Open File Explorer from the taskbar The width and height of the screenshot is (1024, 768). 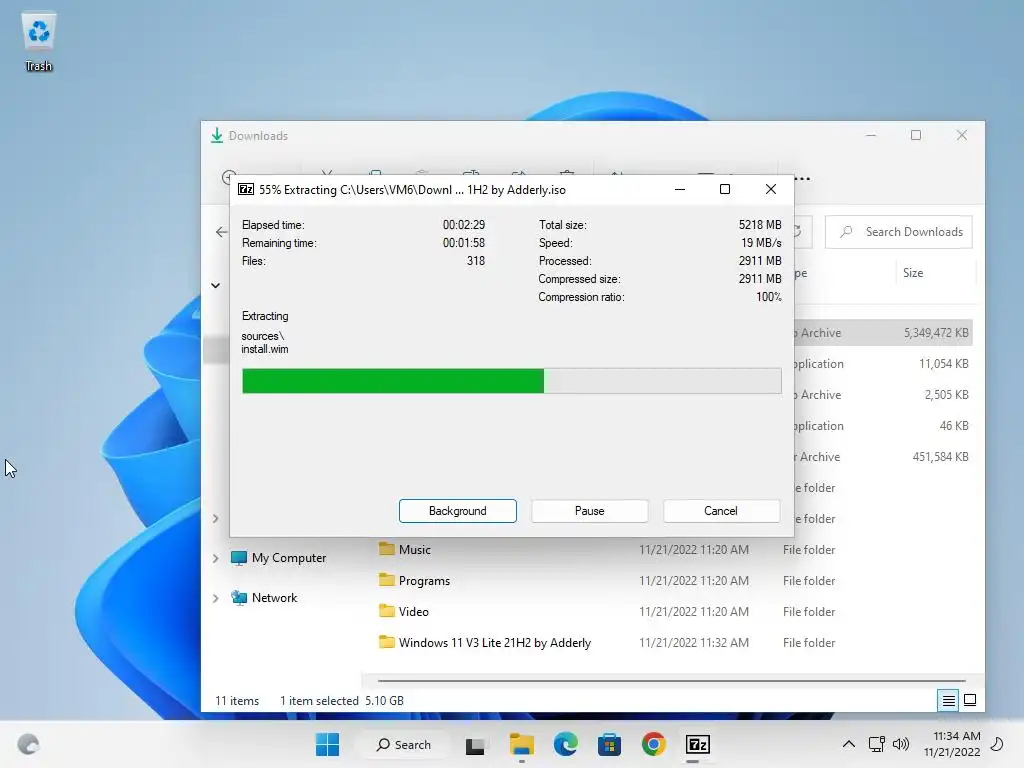click(x=521, y=744)
